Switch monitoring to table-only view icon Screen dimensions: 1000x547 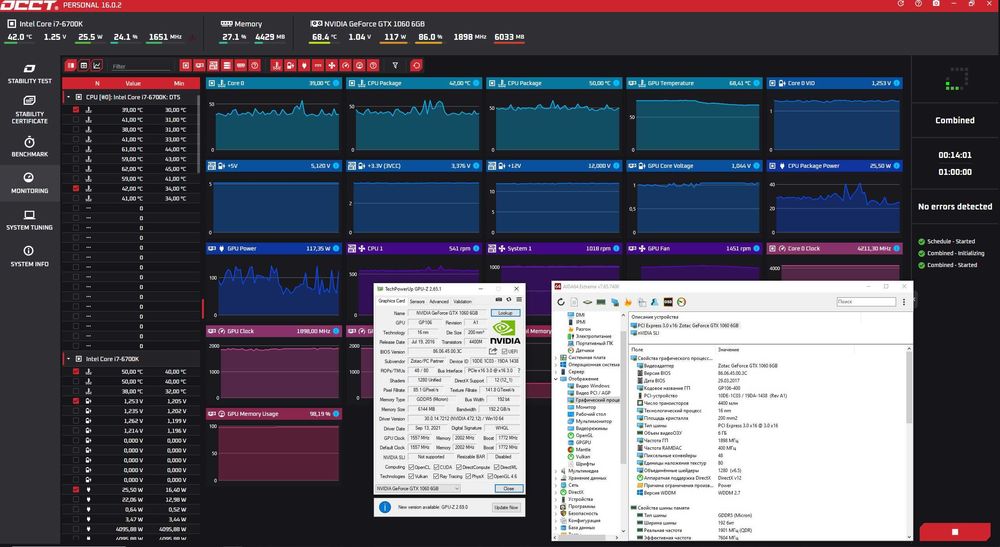click(x=84, y=66)
